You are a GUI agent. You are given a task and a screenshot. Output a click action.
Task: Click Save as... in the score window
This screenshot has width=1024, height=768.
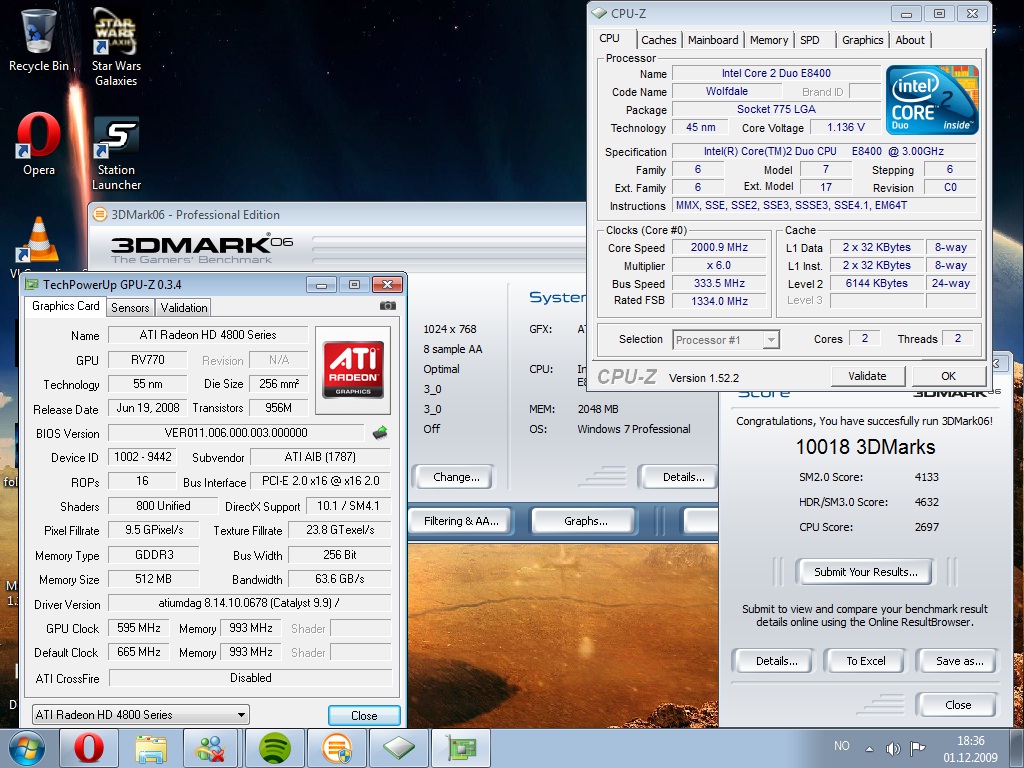959,661
